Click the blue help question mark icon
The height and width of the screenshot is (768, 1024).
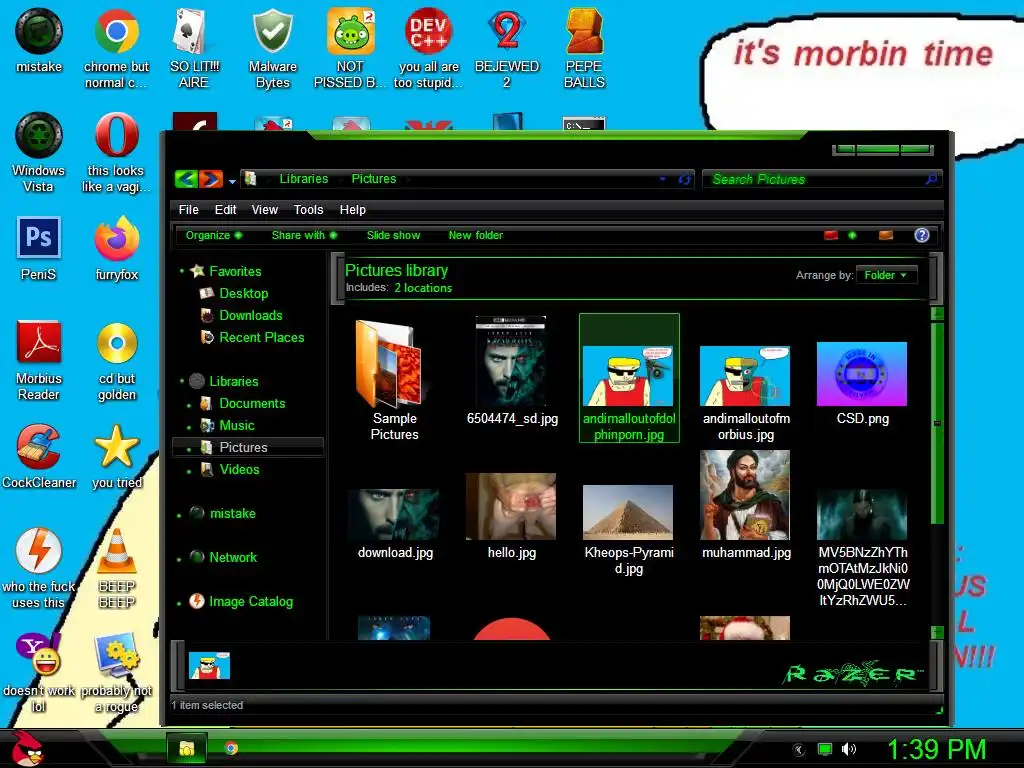click(921, 235)
